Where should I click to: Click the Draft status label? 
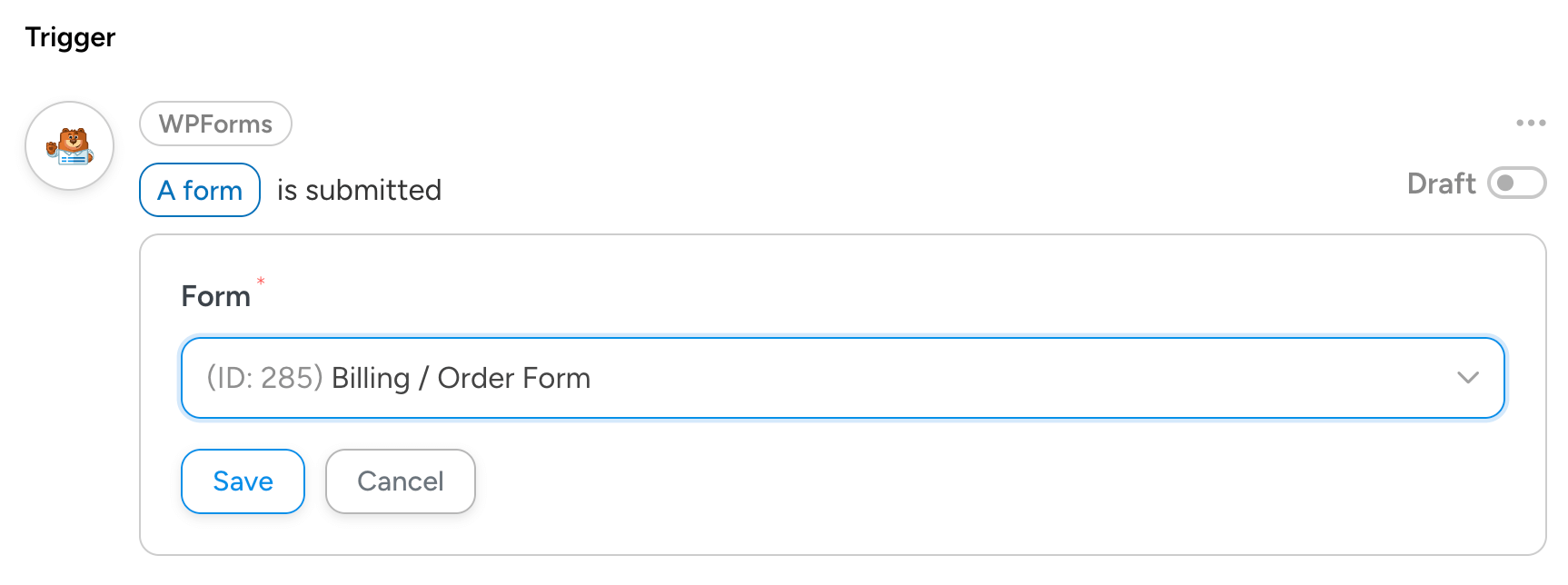(1440, 183)
